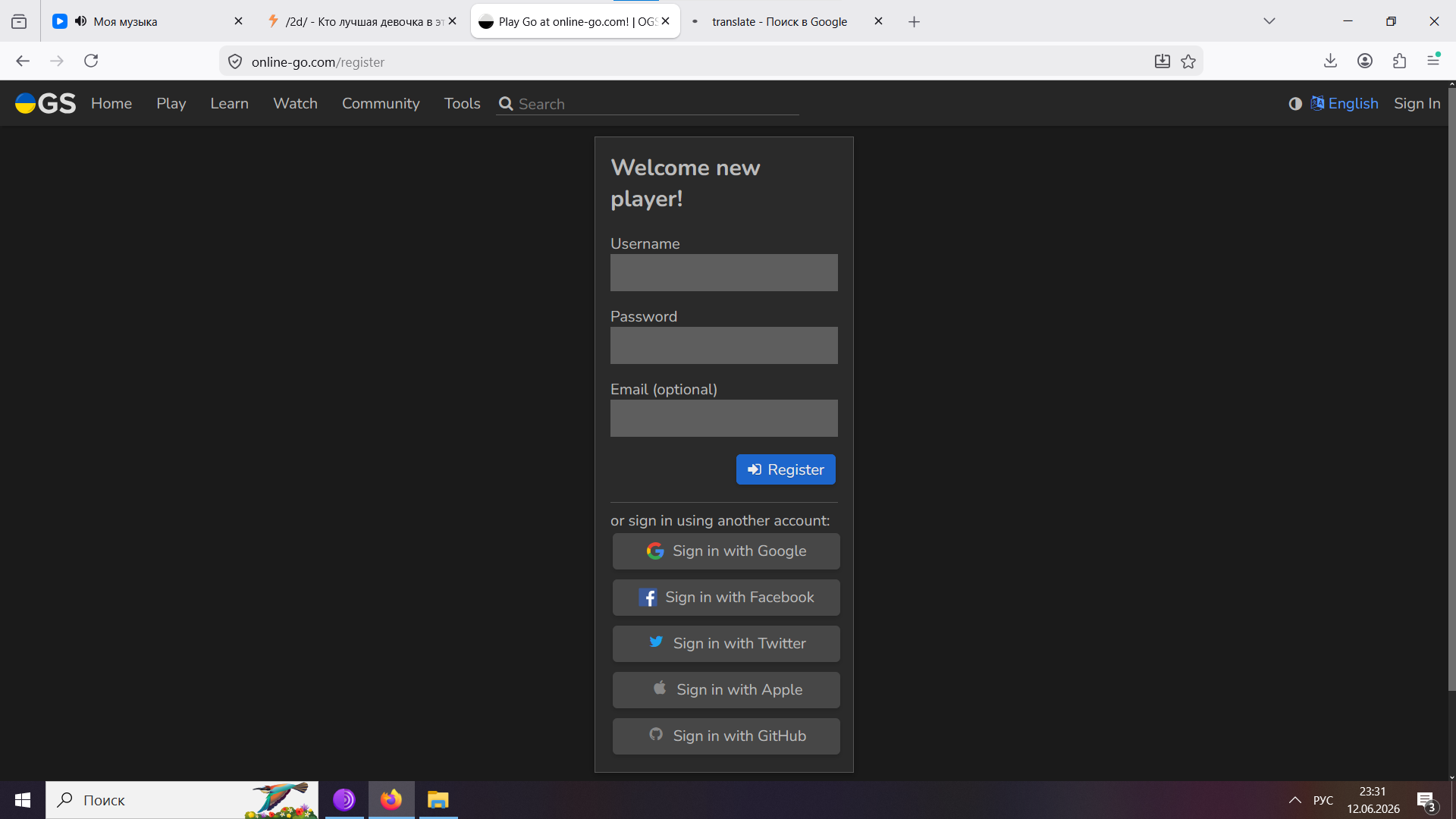Open the browser application menu icon
This screenshot has width=1456, height=819.
pyautogui.click(x=1433, y=60)
